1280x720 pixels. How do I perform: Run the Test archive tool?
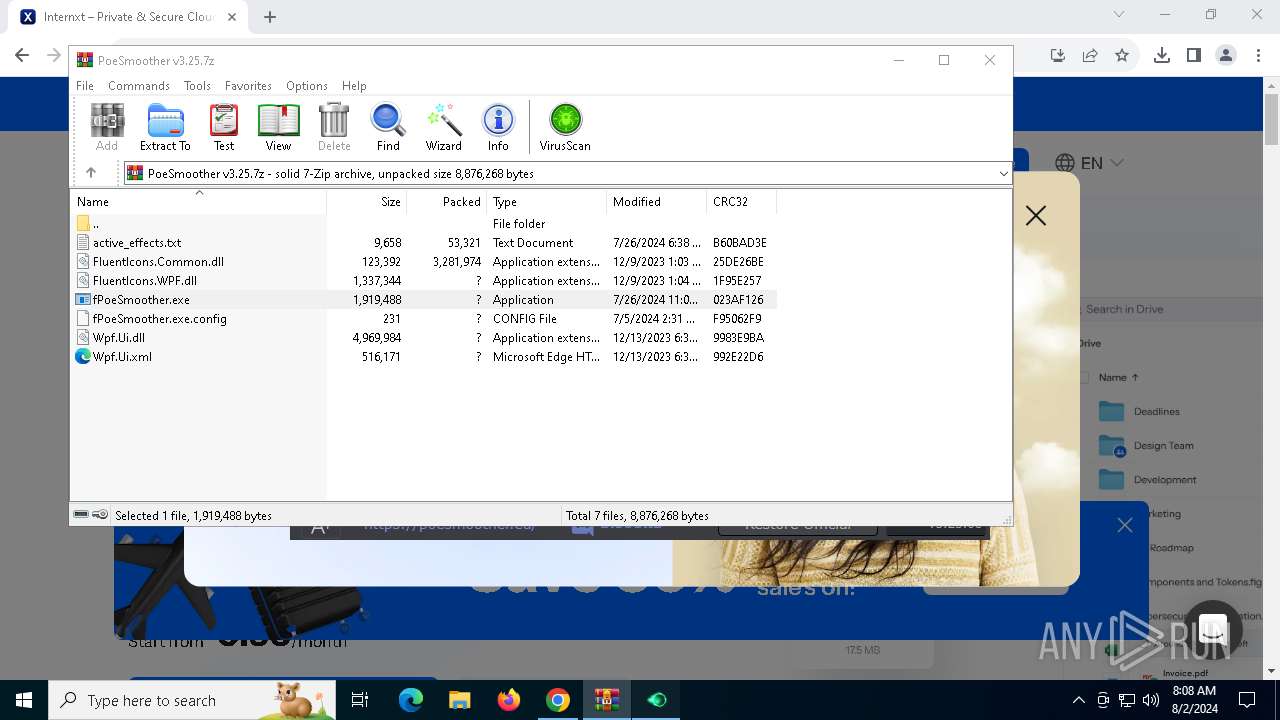tap(224, 127)
